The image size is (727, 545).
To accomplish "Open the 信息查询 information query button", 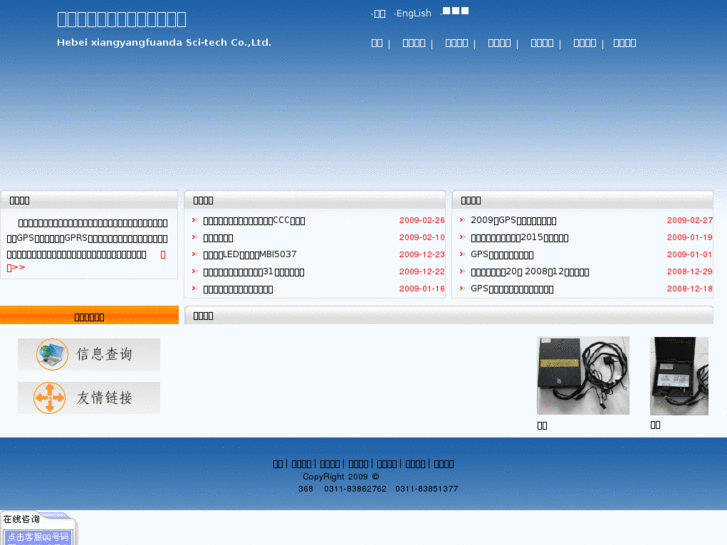I will 89,354.
